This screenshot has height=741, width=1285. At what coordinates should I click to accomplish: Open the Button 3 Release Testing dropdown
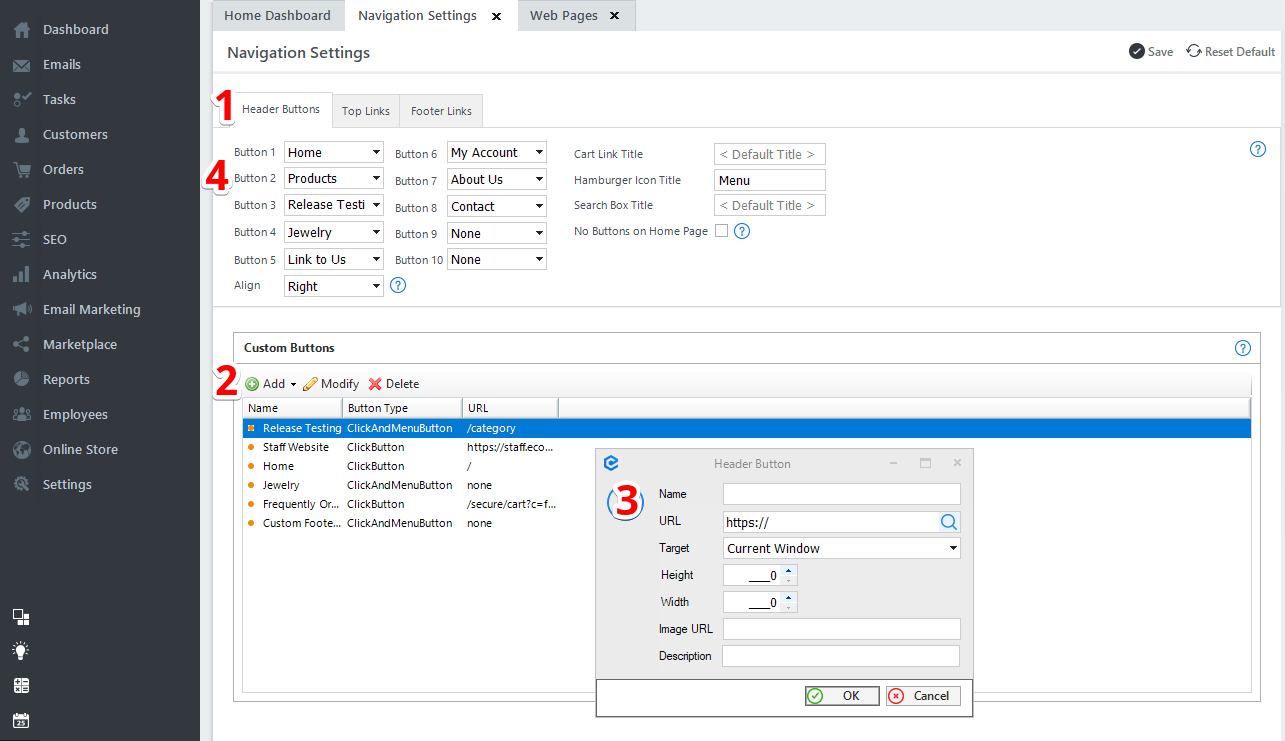coord(334,205)
